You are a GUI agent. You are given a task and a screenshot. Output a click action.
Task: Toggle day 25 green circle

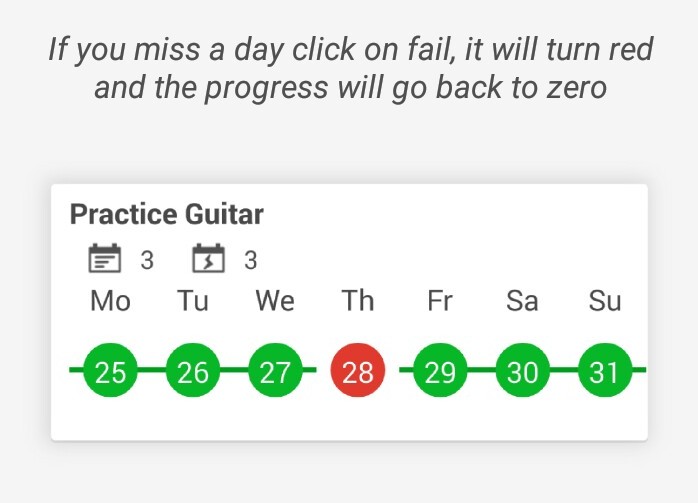click(110, 370)
